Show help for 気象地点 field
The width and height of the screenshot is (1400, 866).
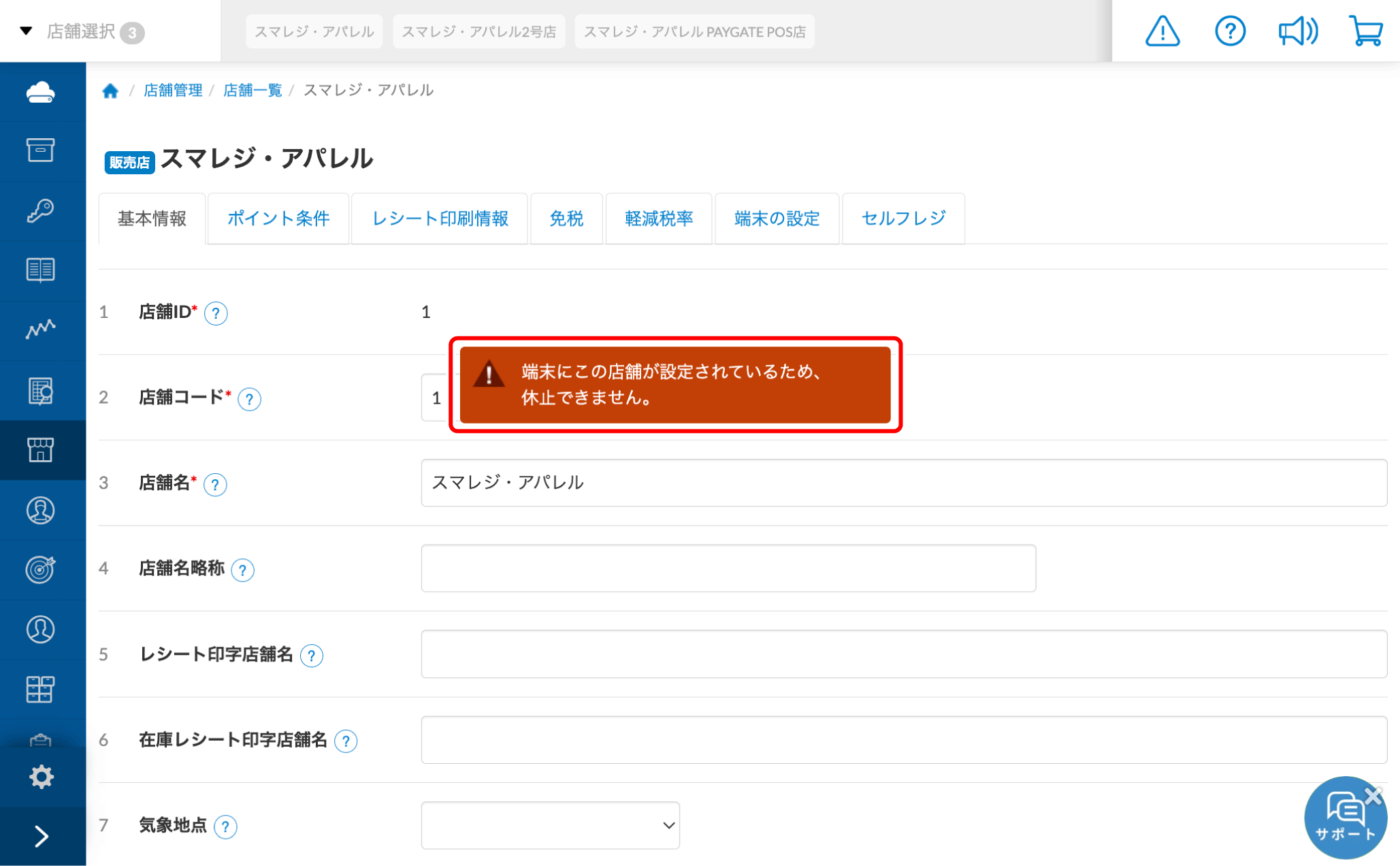(x=225, y=827)
